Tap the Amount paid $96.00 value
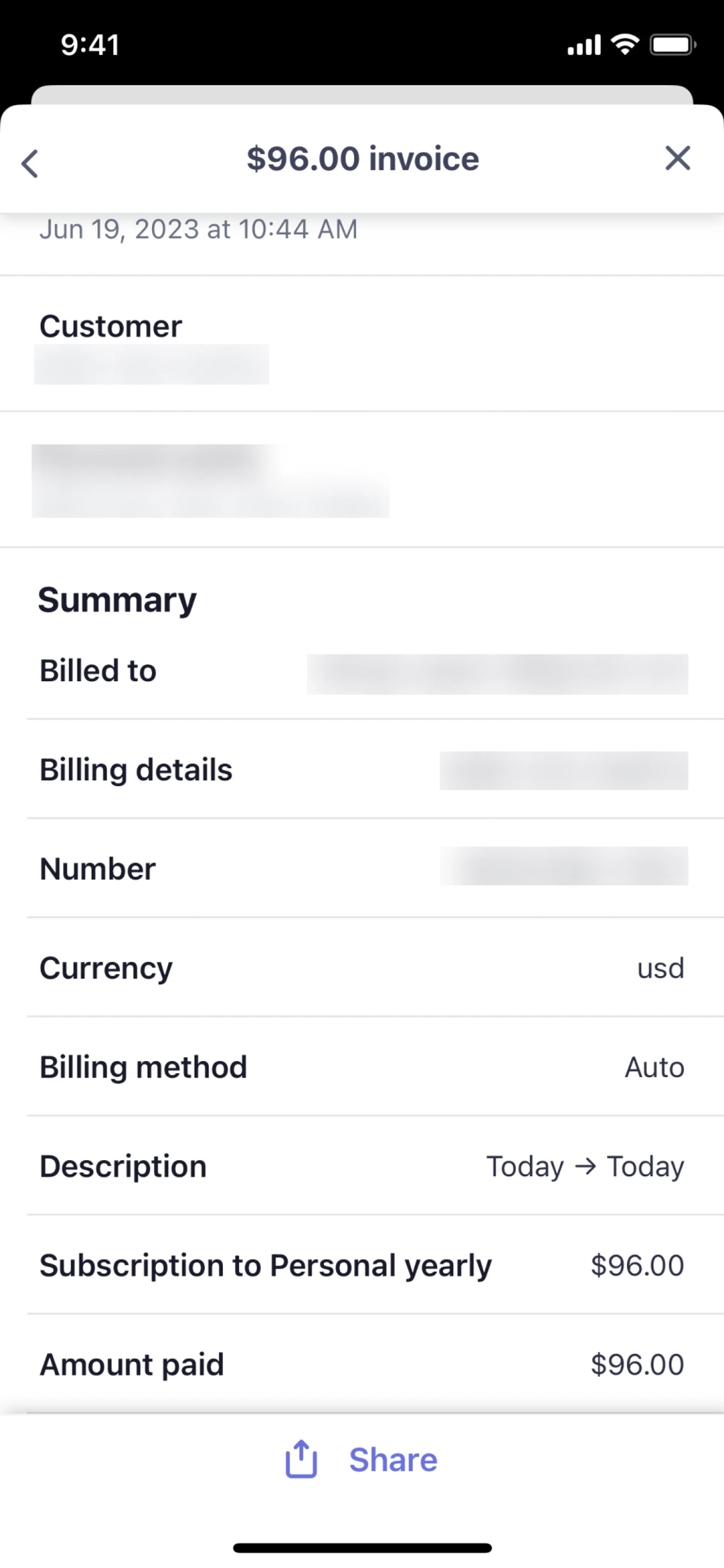 coord(637,1364)
